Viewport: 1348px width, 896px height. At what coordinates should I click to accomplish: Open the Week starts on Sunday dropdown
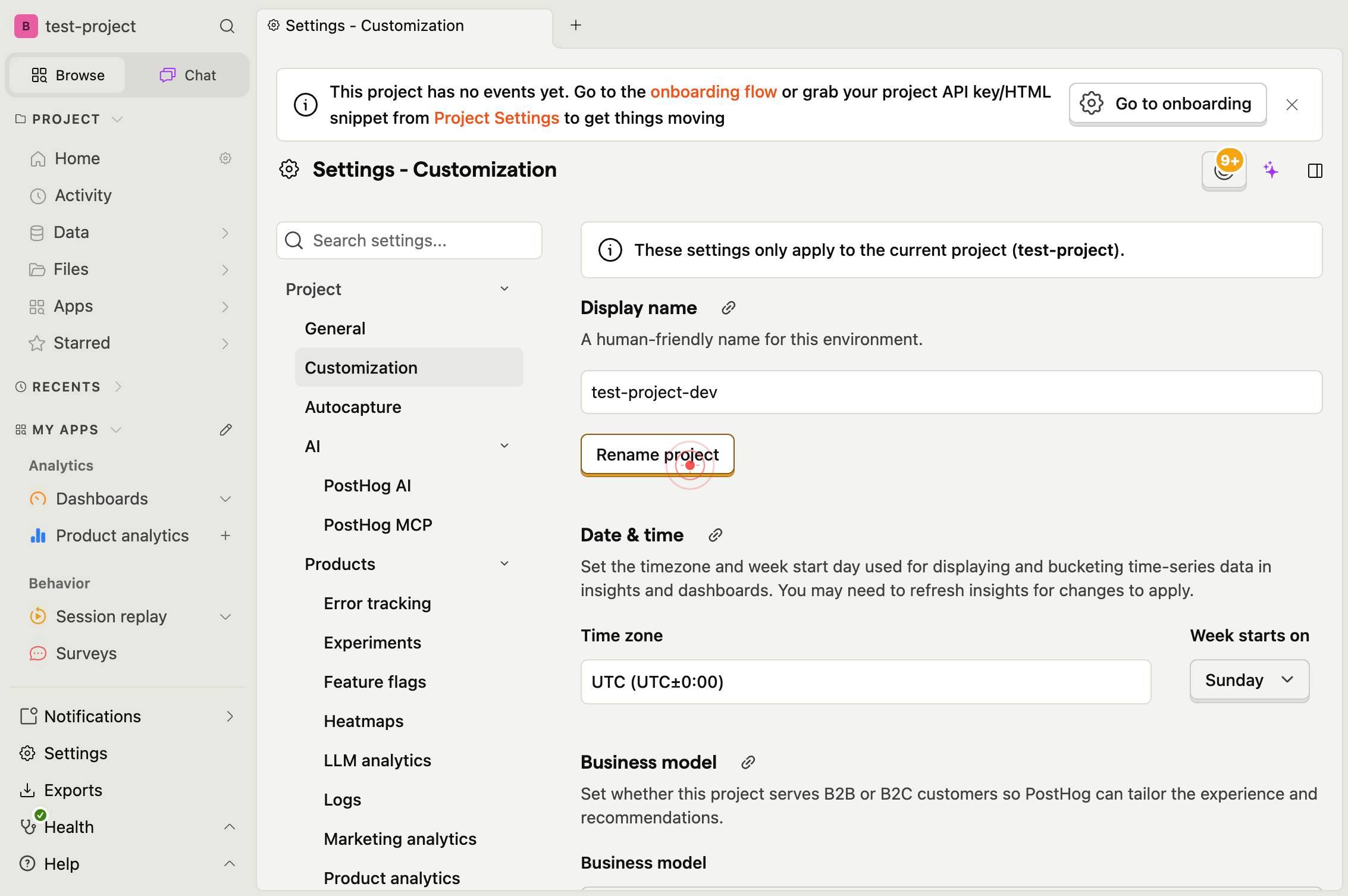coord(1249,680)
